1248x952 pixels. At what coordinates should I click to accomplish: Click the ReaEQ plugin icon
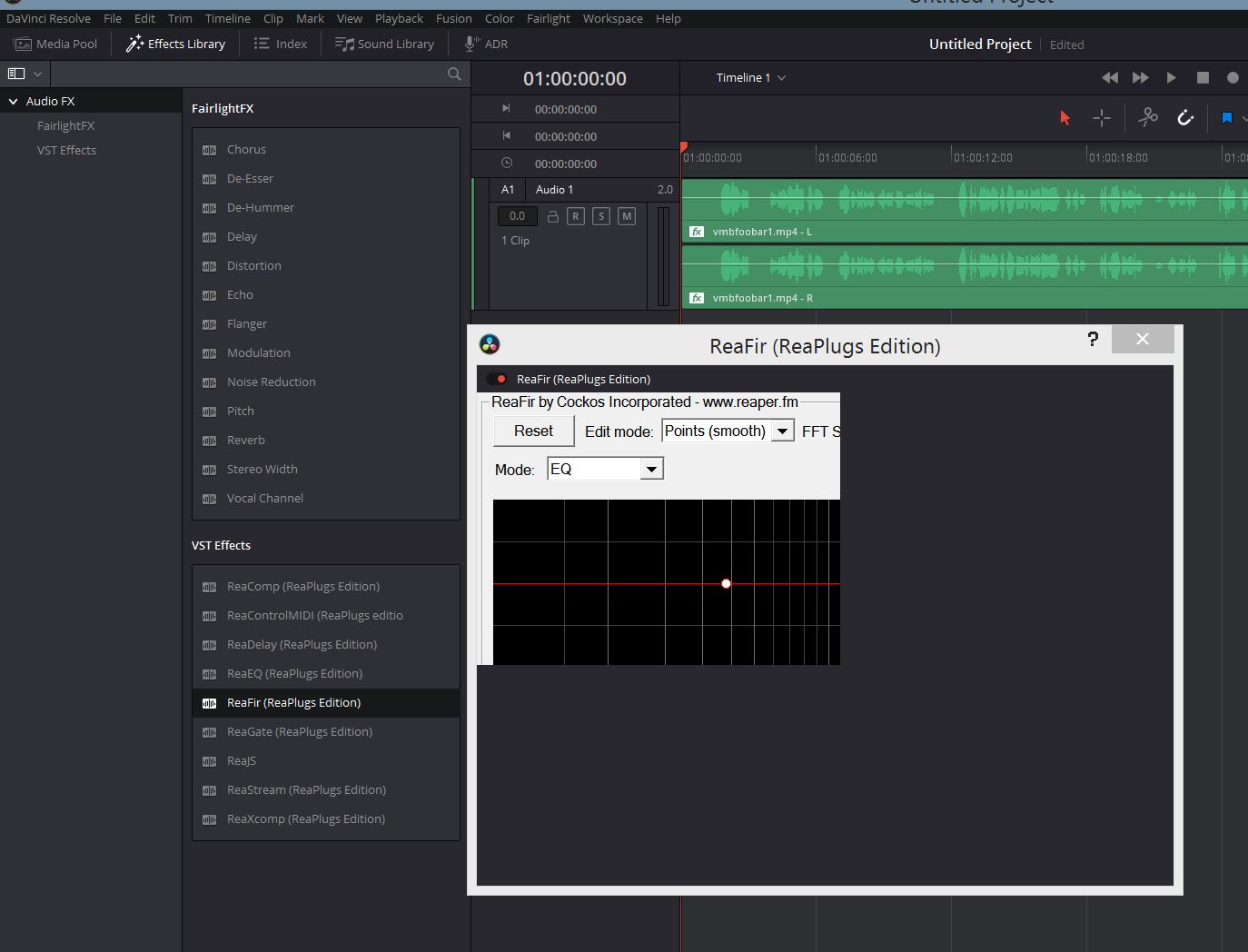click(x=209, y=674)
